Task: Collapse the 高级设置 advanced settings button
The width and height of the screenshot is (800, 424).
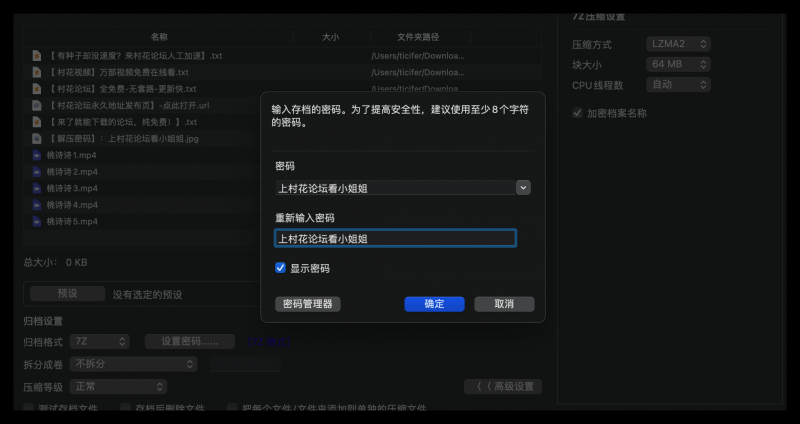Action: [504, 387]
